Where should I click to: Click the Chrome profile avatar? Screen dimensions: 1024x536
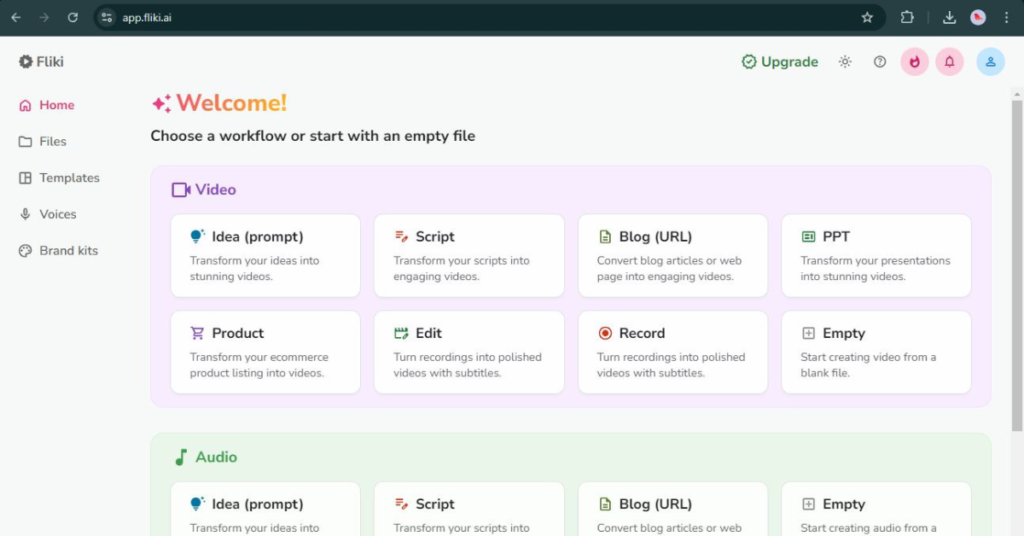pyautogui.click(x=978, y=18)
